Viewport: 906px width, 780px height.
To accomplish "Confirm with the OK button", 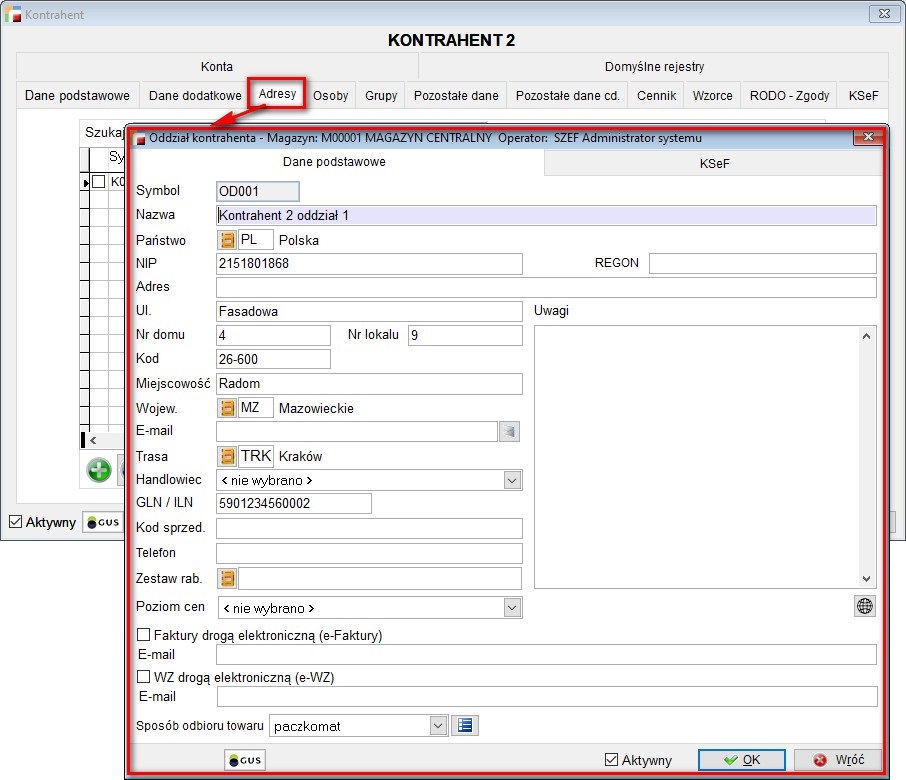I will [x=741, y=760].
